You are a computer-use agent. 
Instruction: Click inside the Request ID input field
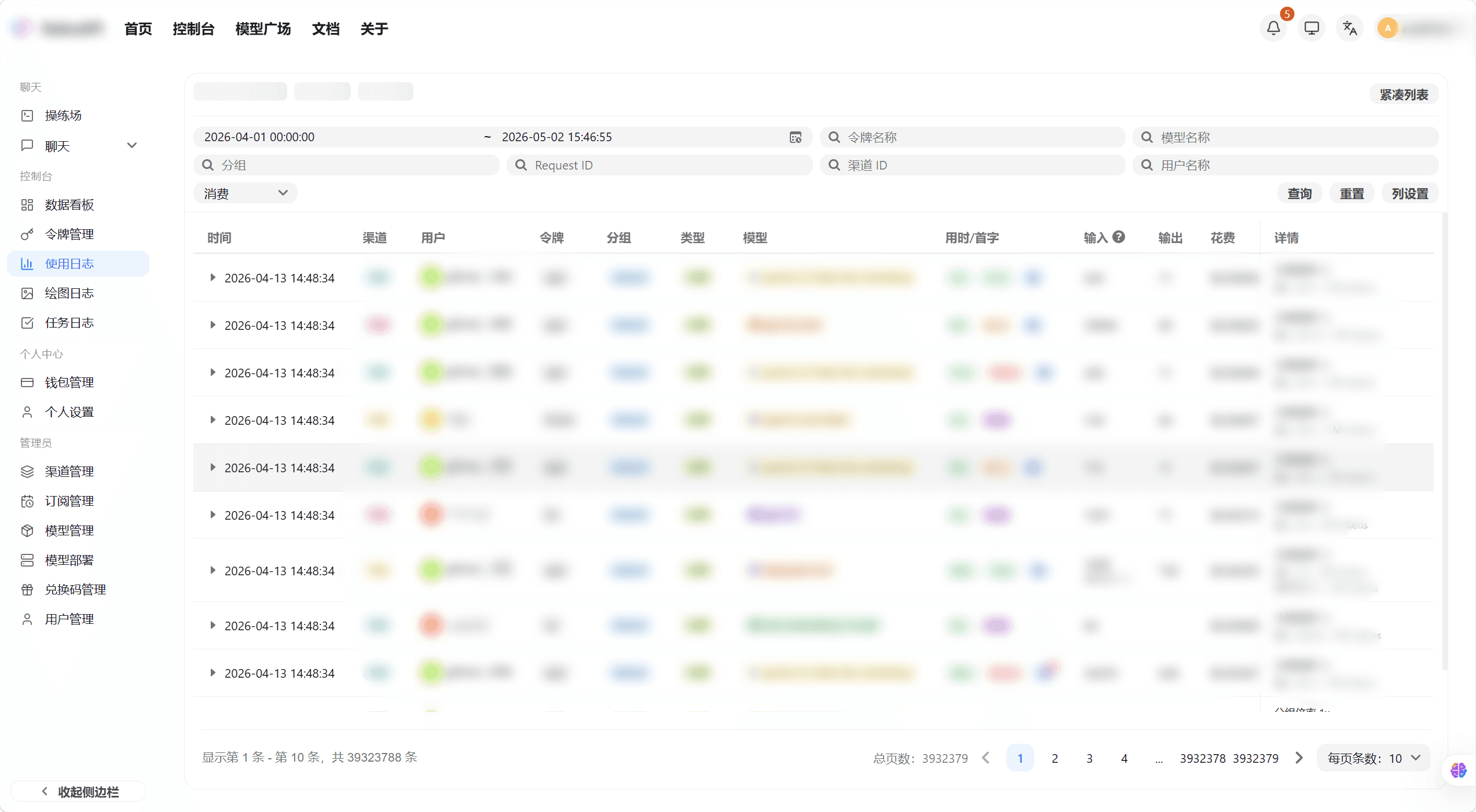(x=660, y=165)
